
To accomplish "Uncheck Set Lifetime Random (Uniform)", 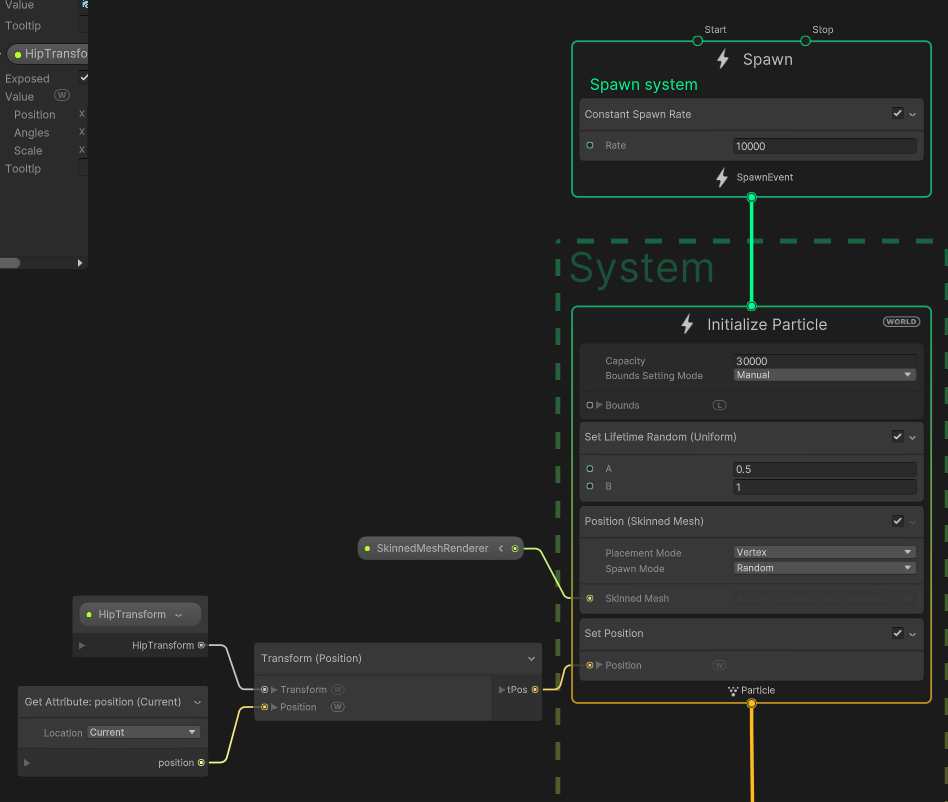I will coord(897,437).
